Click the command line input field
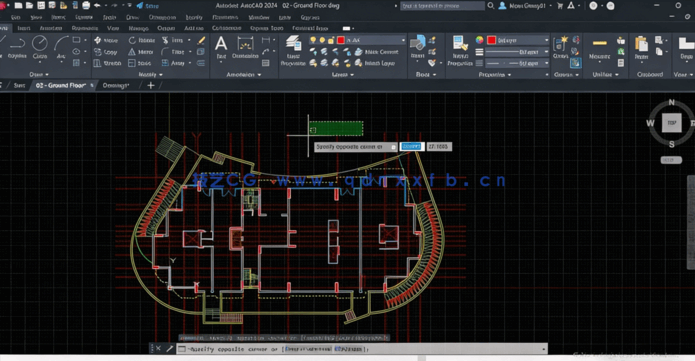This screenshot has height=361, width=695. click(362, 349)
